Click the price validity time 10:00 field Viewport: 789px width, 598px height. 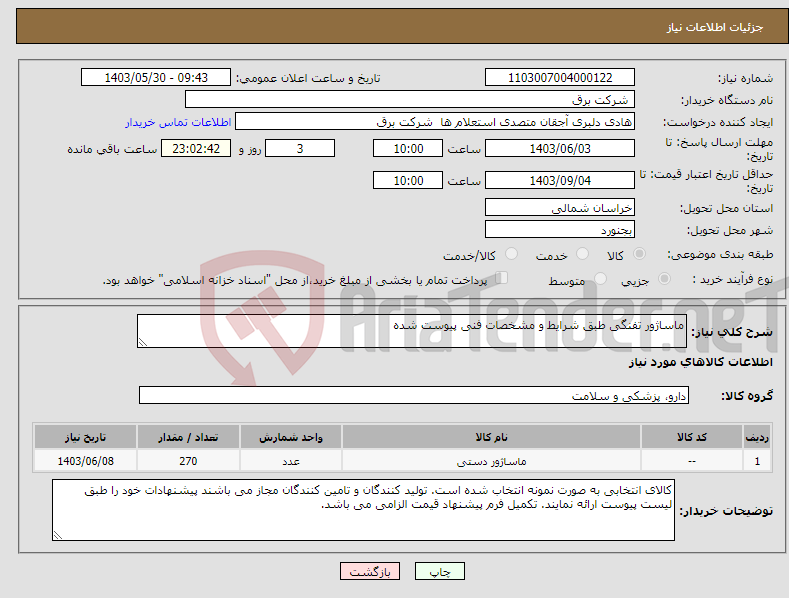408,180
